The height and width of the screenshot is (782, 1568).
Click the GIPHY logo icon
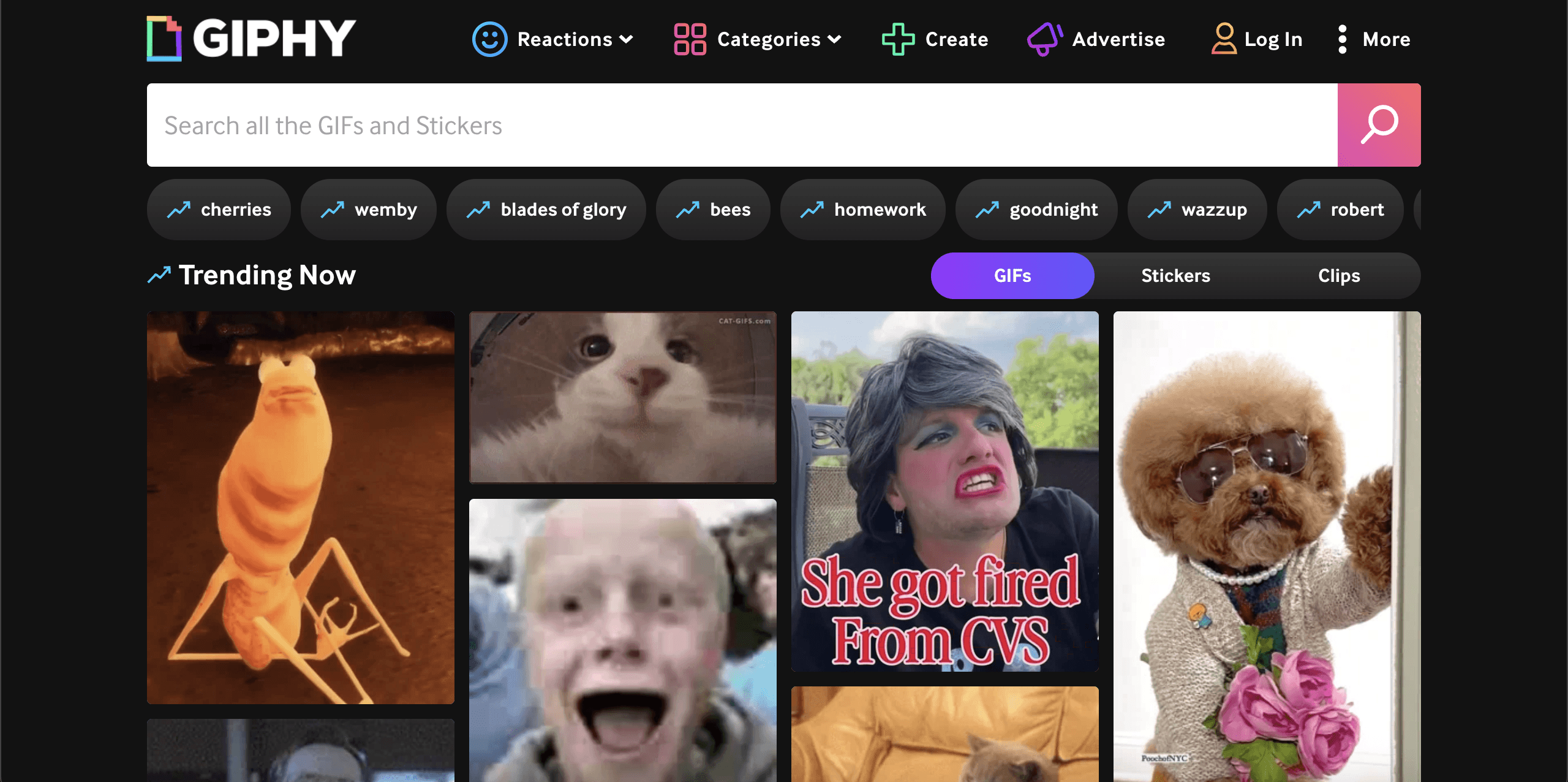164,39
